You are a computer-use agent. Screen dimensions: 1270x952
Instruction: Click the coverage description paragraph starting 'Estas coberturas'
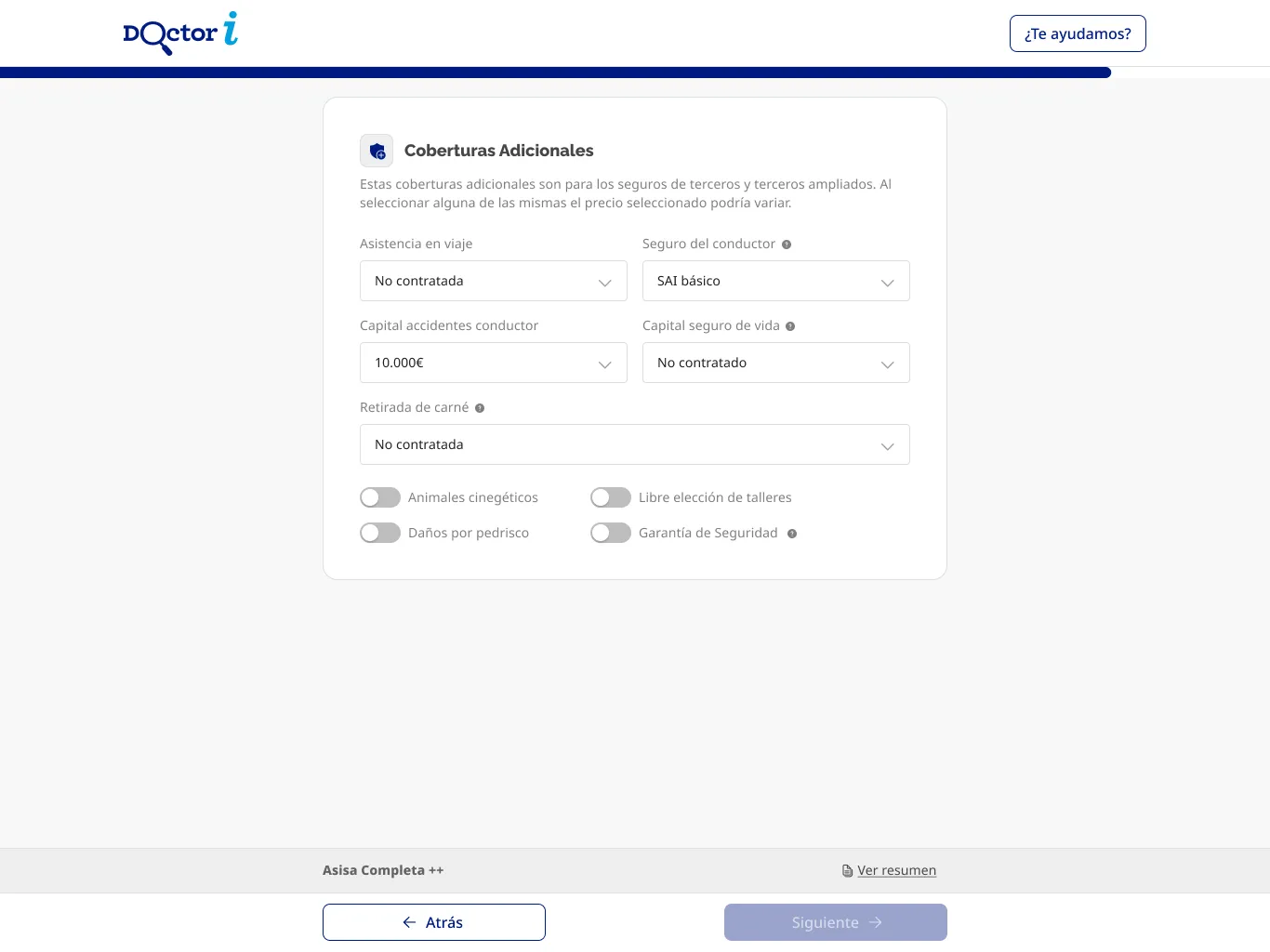[x=626, y=193]
